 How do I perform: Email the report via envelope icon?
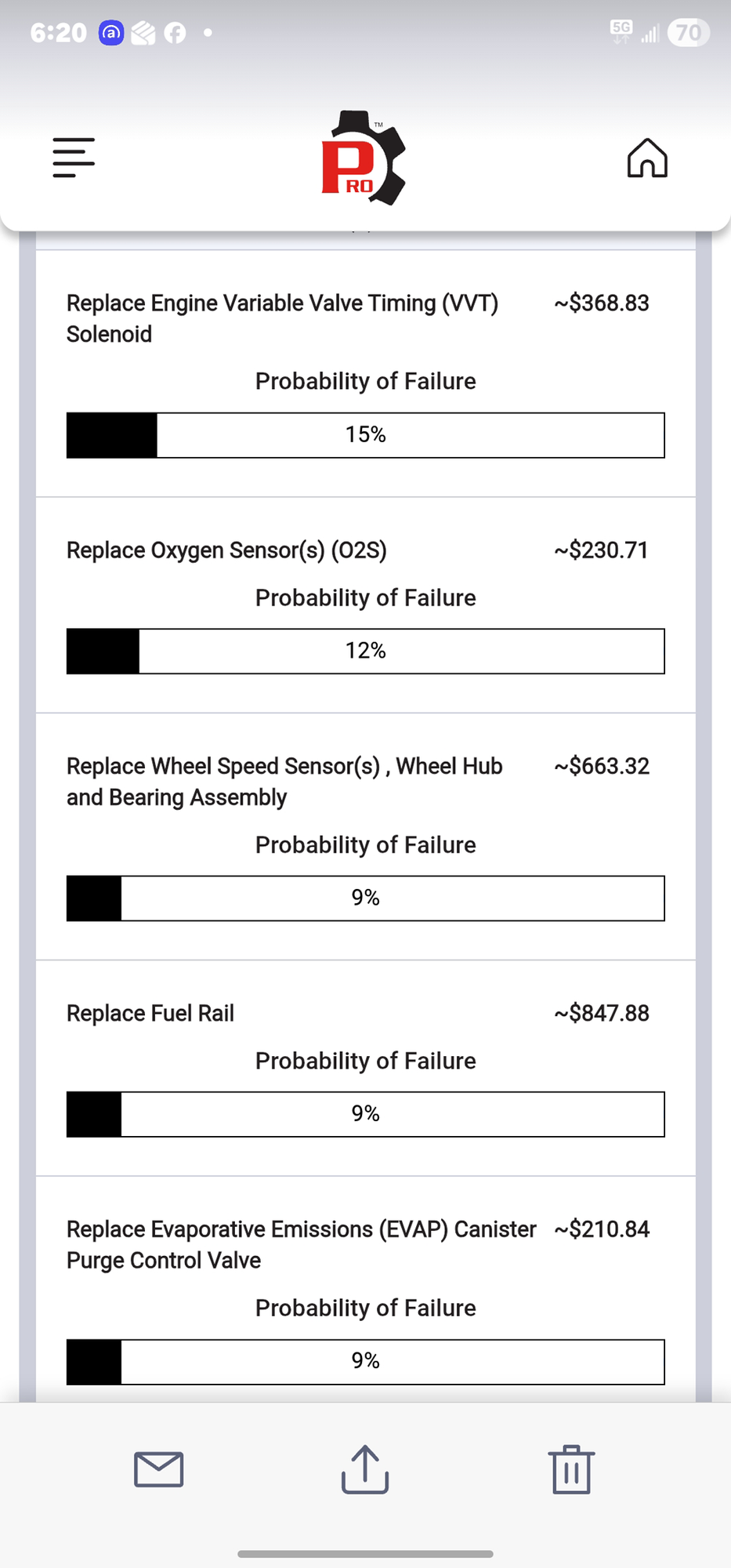click(x=159, y=1469)
